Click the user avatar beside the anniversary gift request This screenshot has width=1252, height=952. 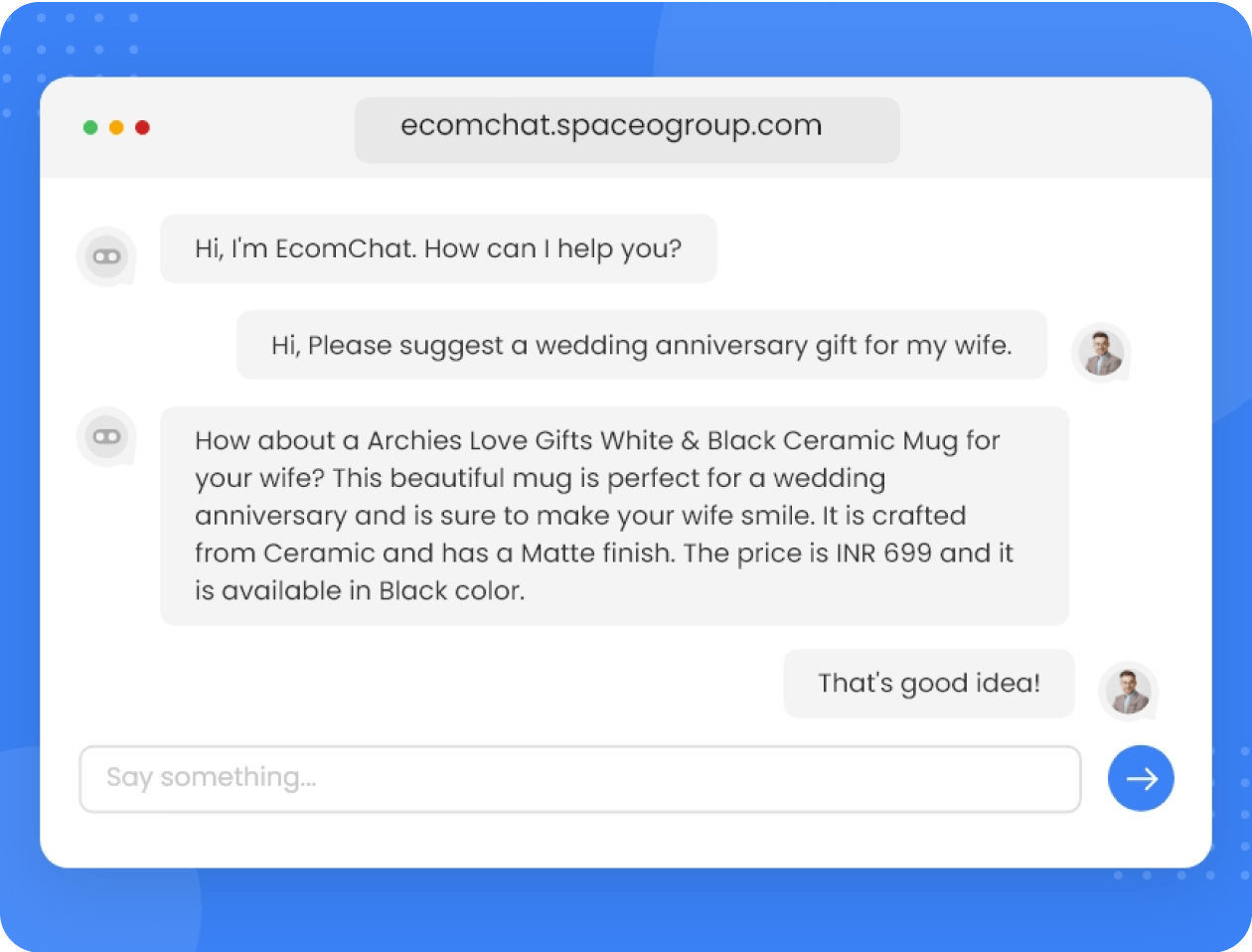pos(1100,353)
